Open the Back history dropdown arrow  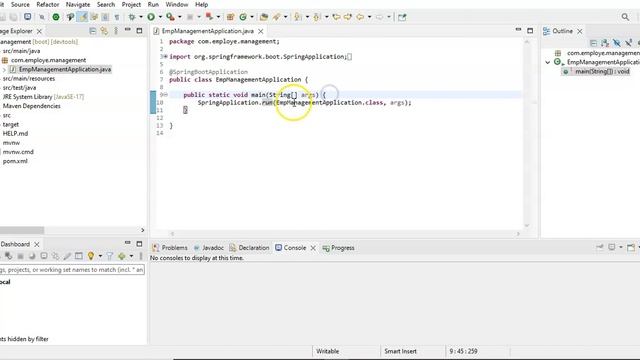369,17
